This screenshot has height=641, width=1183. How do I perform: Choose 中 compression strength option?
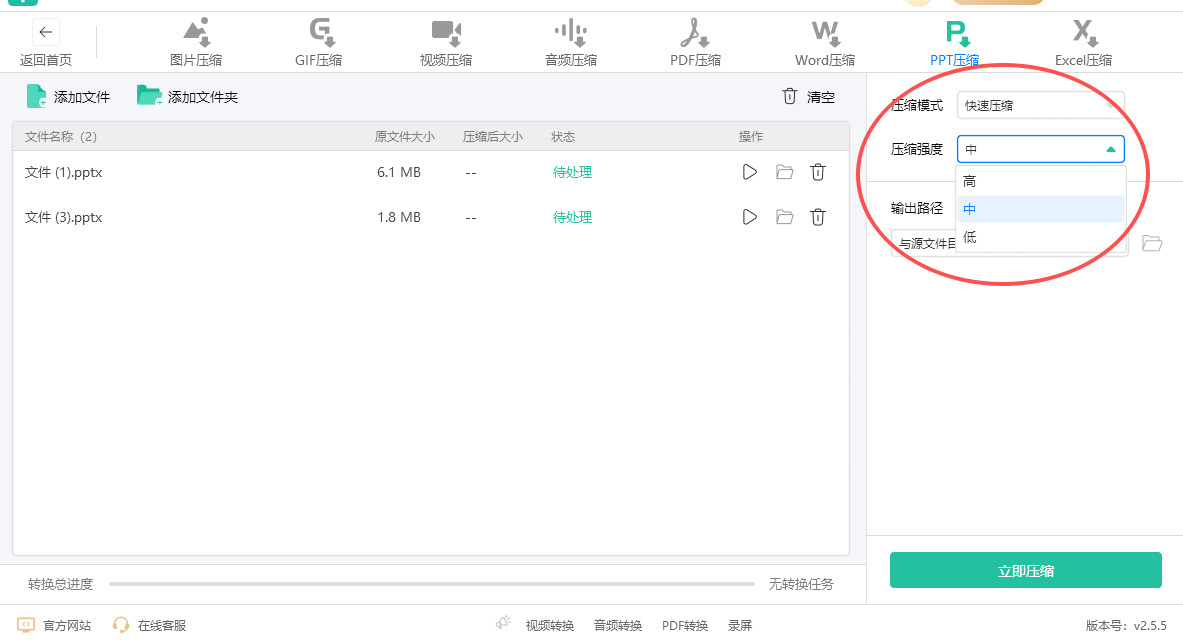(1040, 209)
